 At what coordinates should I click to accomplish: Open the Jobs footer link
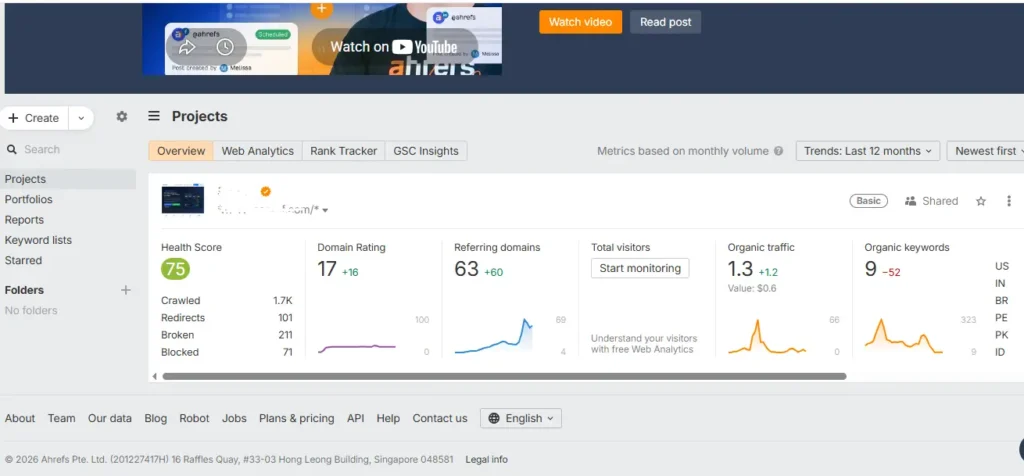pos(234,419)
